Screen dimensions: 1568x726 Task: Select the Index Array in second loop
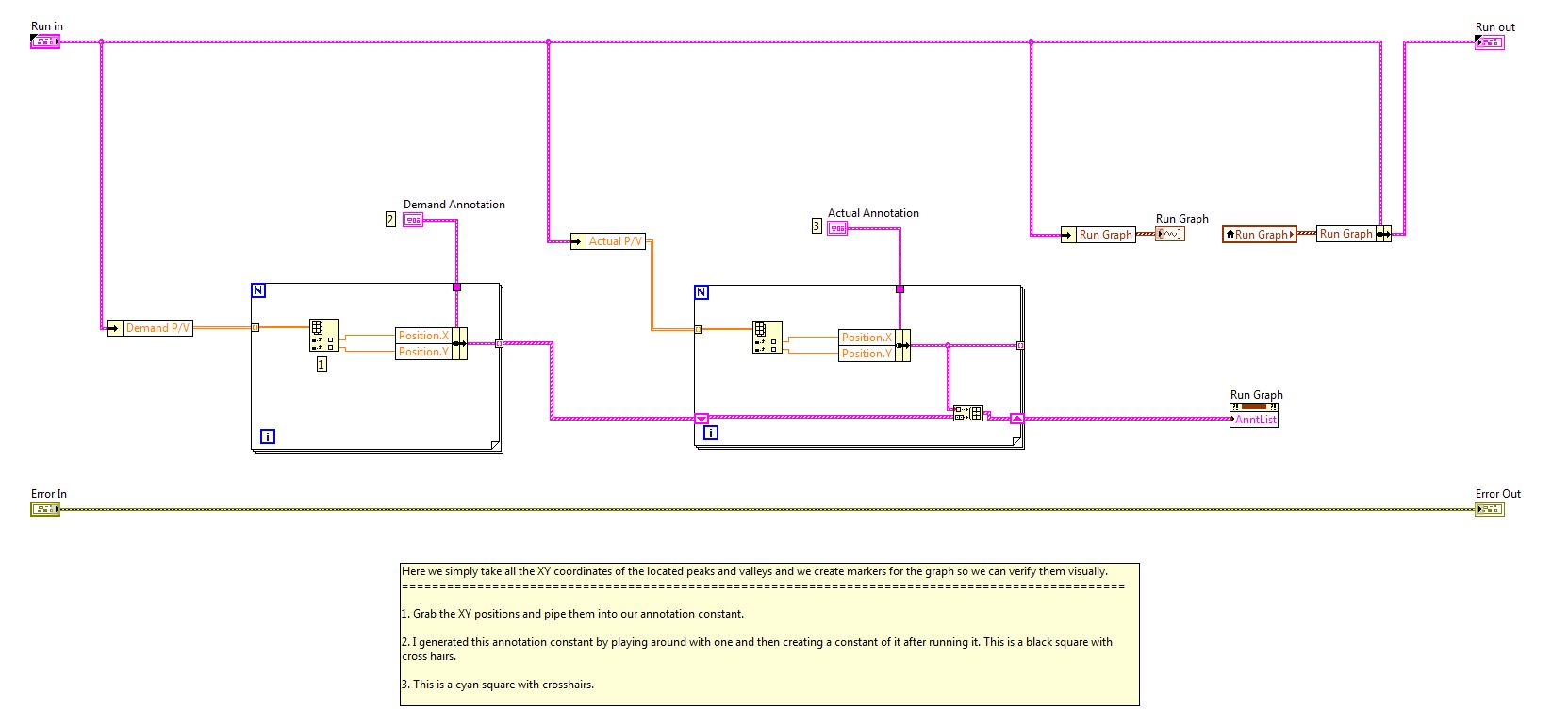pos(767,337)
